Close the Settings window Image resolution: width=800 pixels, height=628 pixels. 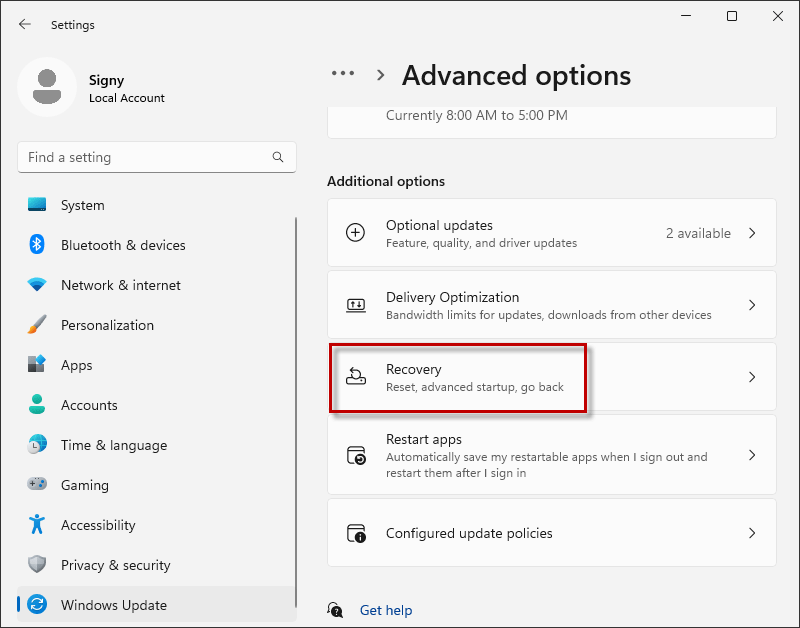pyautogui.click(x=778, y=16)
